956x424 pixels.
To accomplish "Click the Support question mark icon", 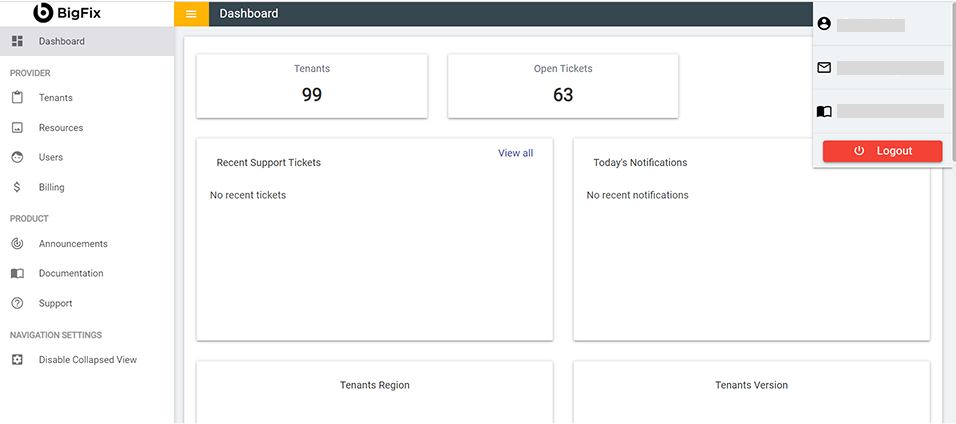I will (x=17, y=303).
